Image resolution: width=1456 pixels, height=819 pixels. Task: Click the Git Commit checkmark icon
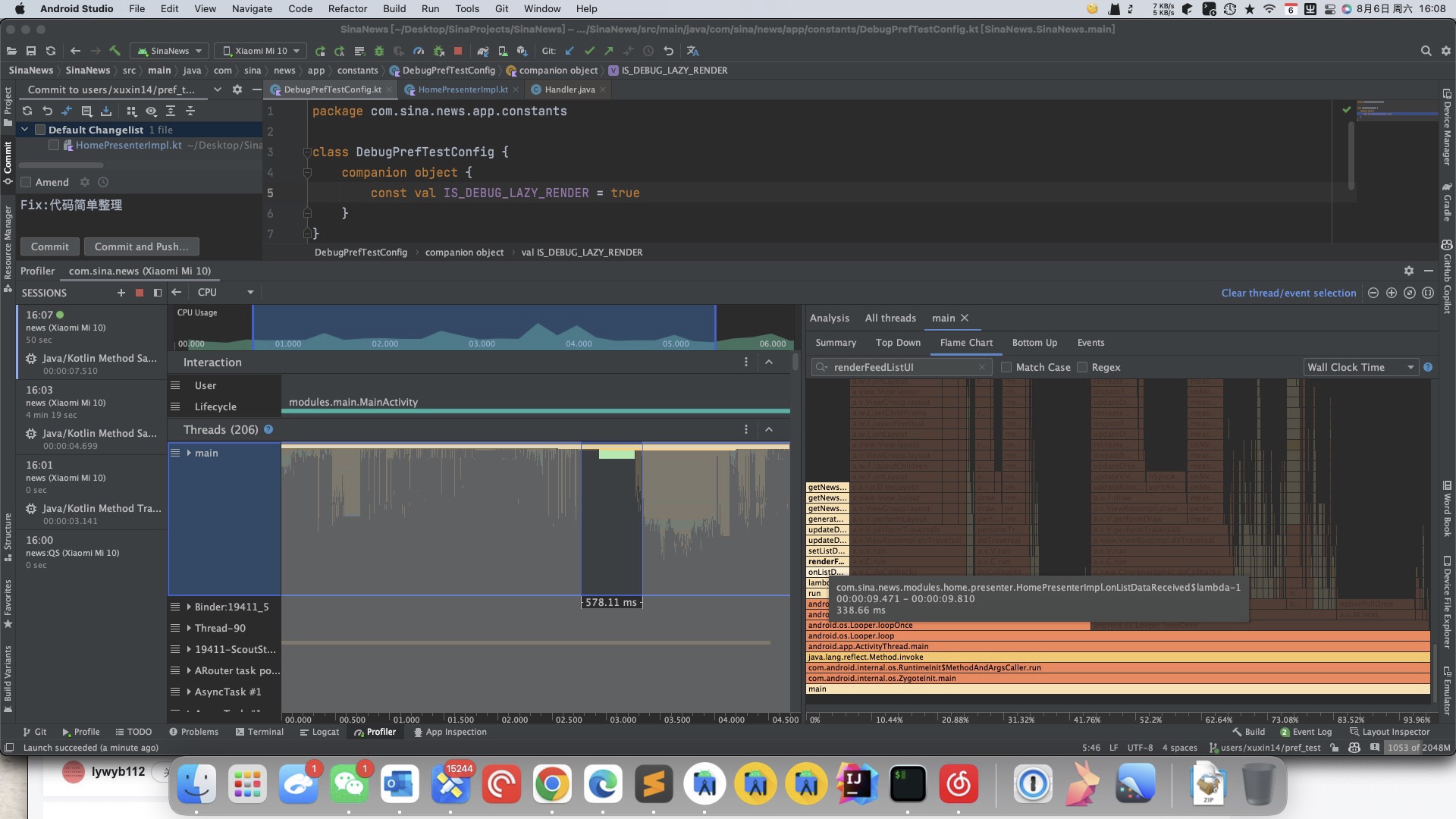pyautogui.click(x=589, y=51)
